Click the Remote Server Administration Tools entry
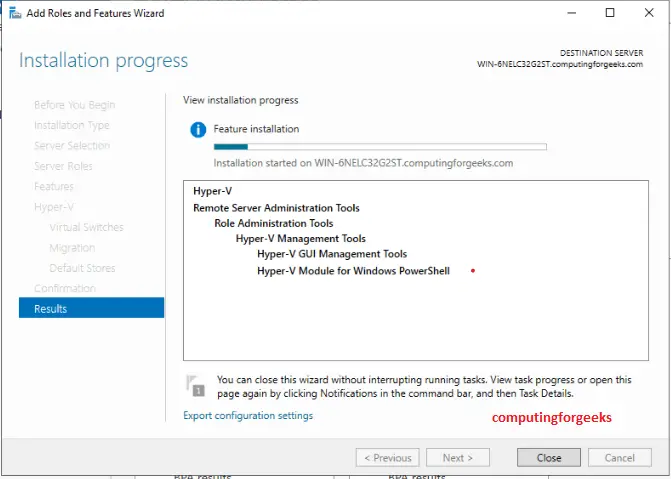671x479 pixels. coord(276,208)
